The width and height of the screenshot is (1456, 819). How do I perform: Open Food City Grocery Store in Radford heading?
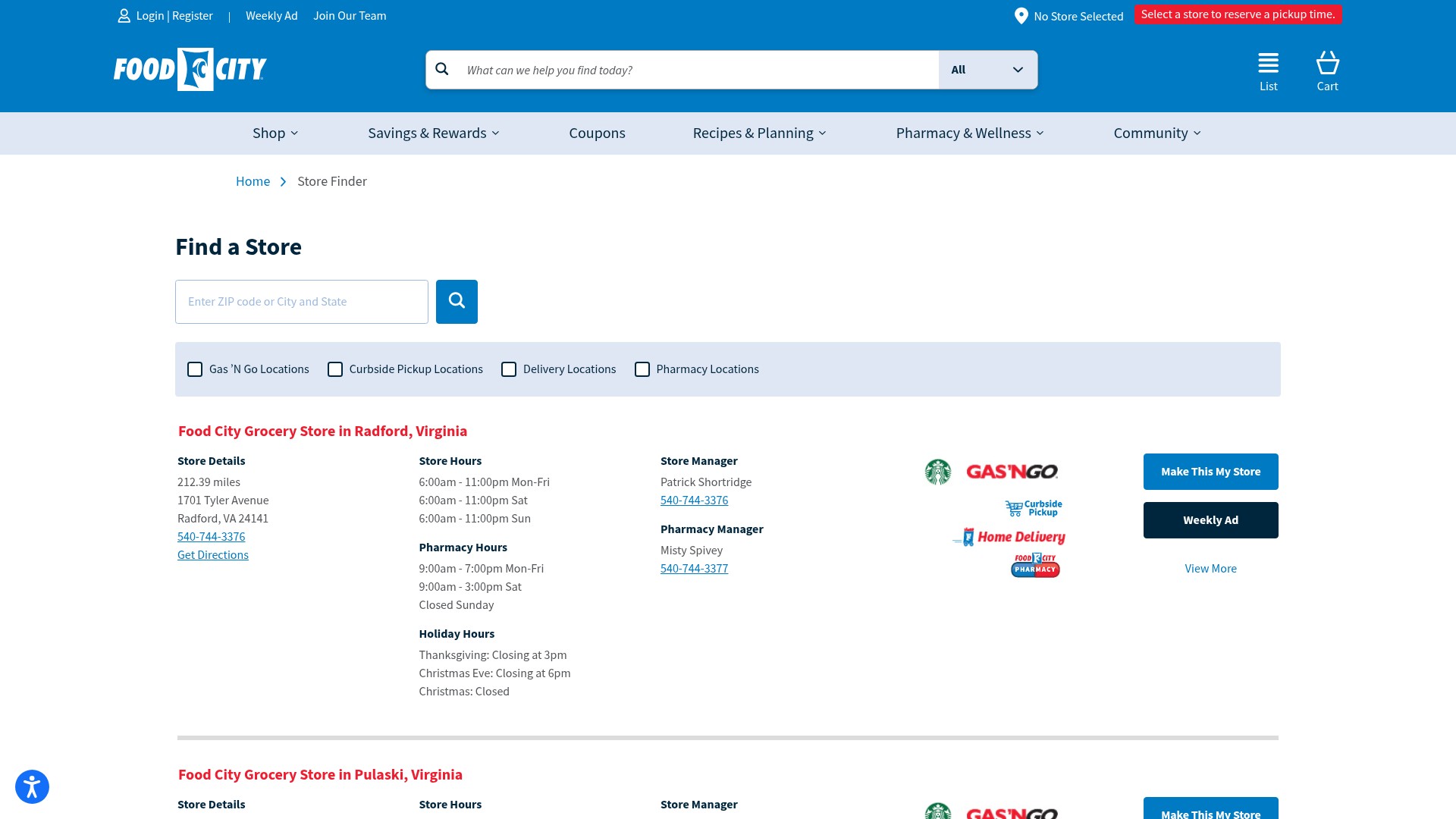pyautogui.click(x=322, y=431)
